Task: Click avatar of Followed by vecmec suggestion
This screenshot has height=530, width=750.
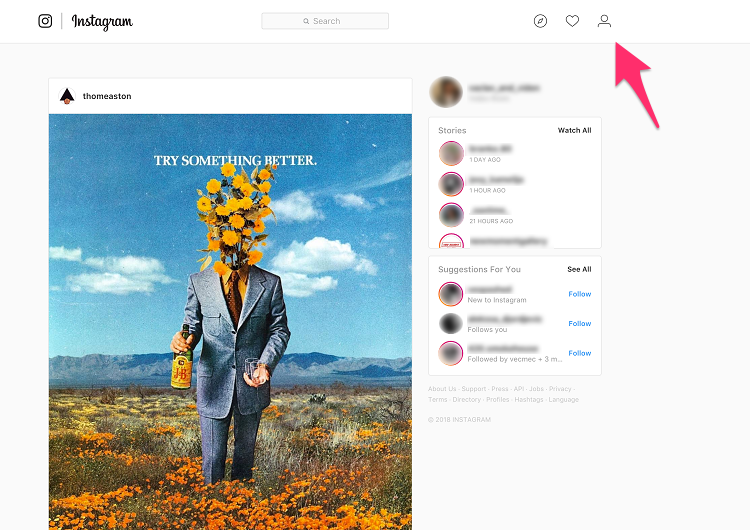Action: pyautogui.click(x=451, y=353)
